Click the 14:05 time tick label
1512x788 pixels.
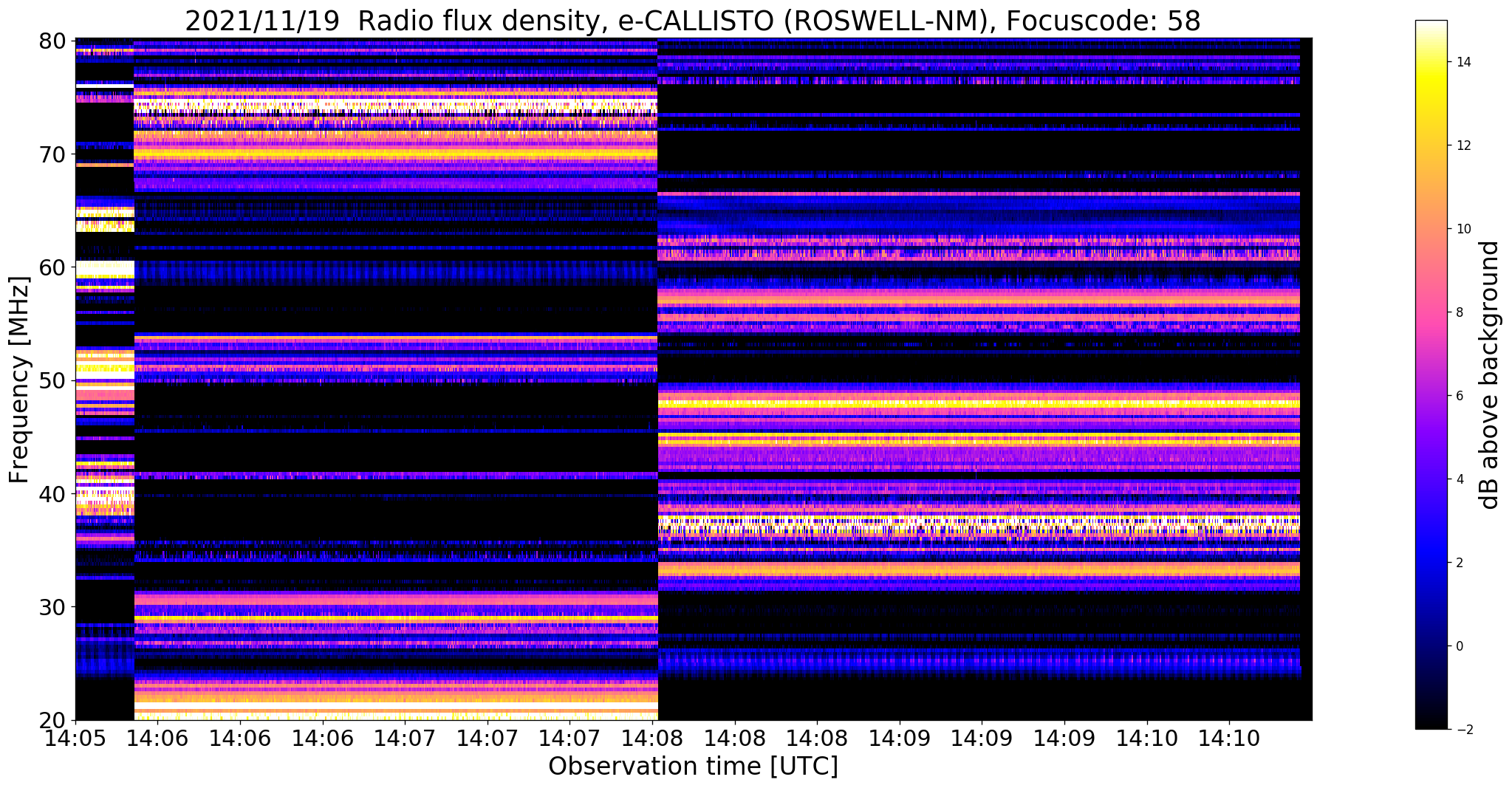point(76,738)
